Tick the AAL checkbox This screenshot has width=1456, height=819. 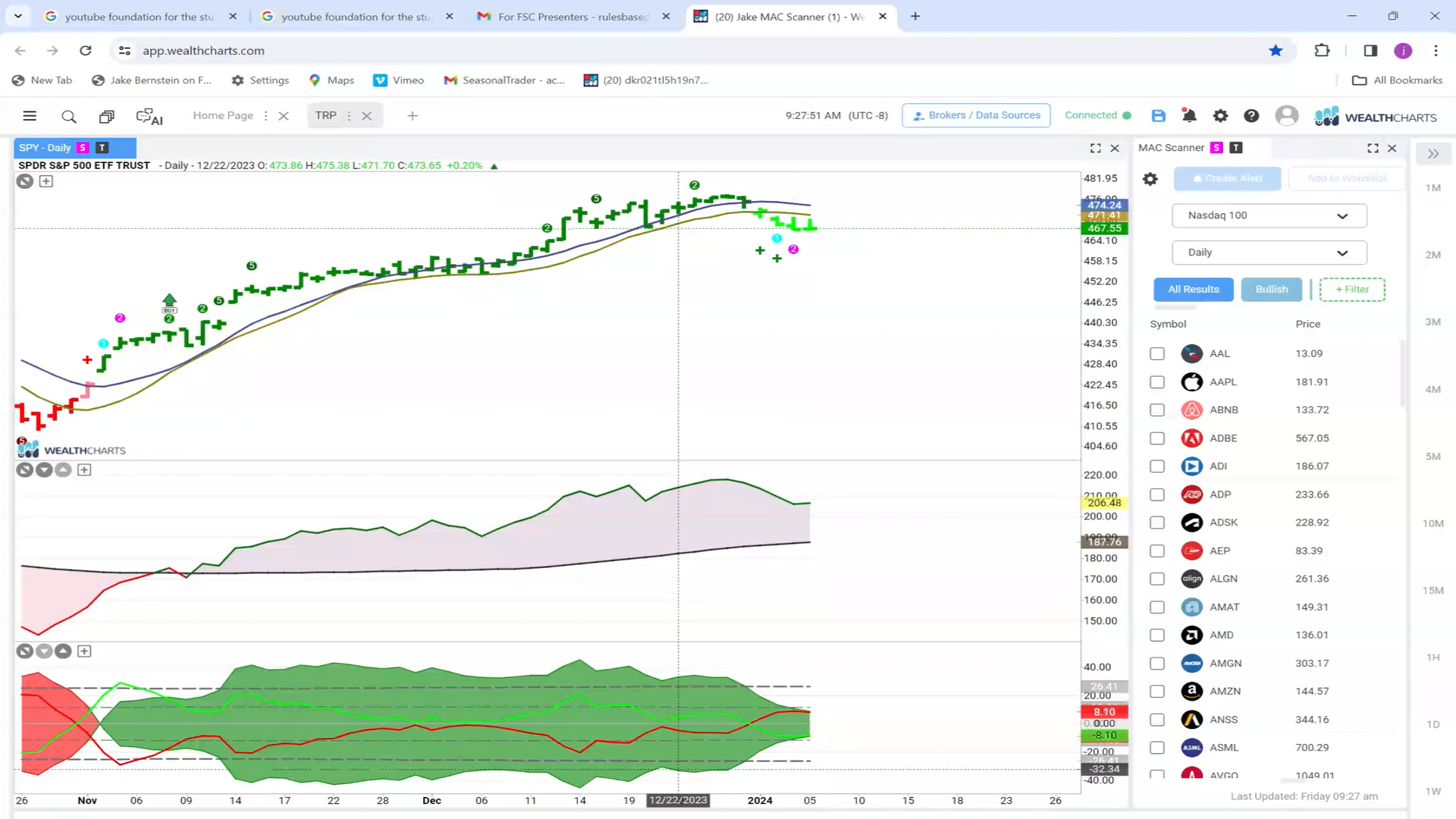pyautogui.click(x=1157, y=354)
